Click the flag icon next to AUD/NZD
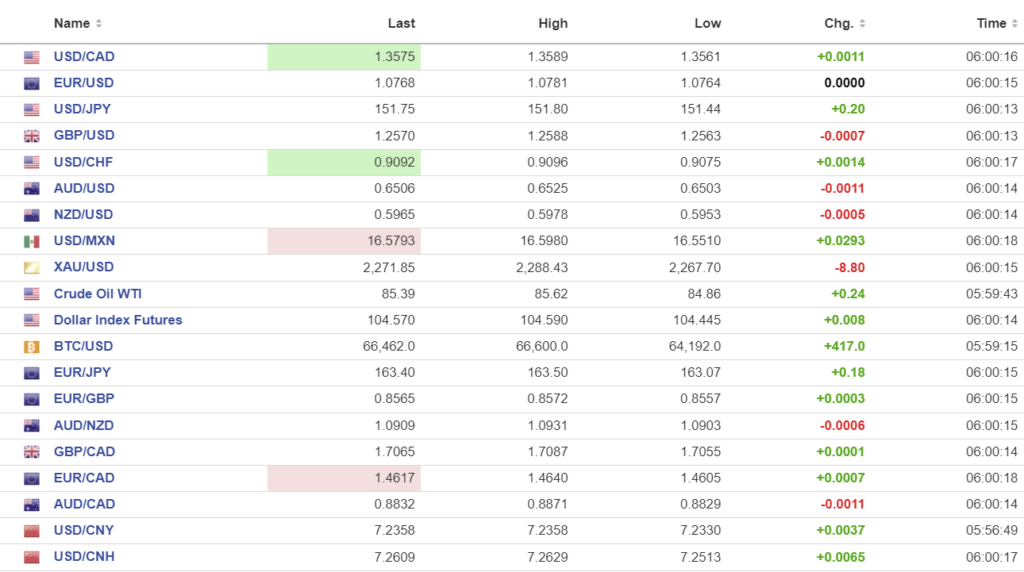The width and height of the screenshot is (1024, 572). click(32, 425)
